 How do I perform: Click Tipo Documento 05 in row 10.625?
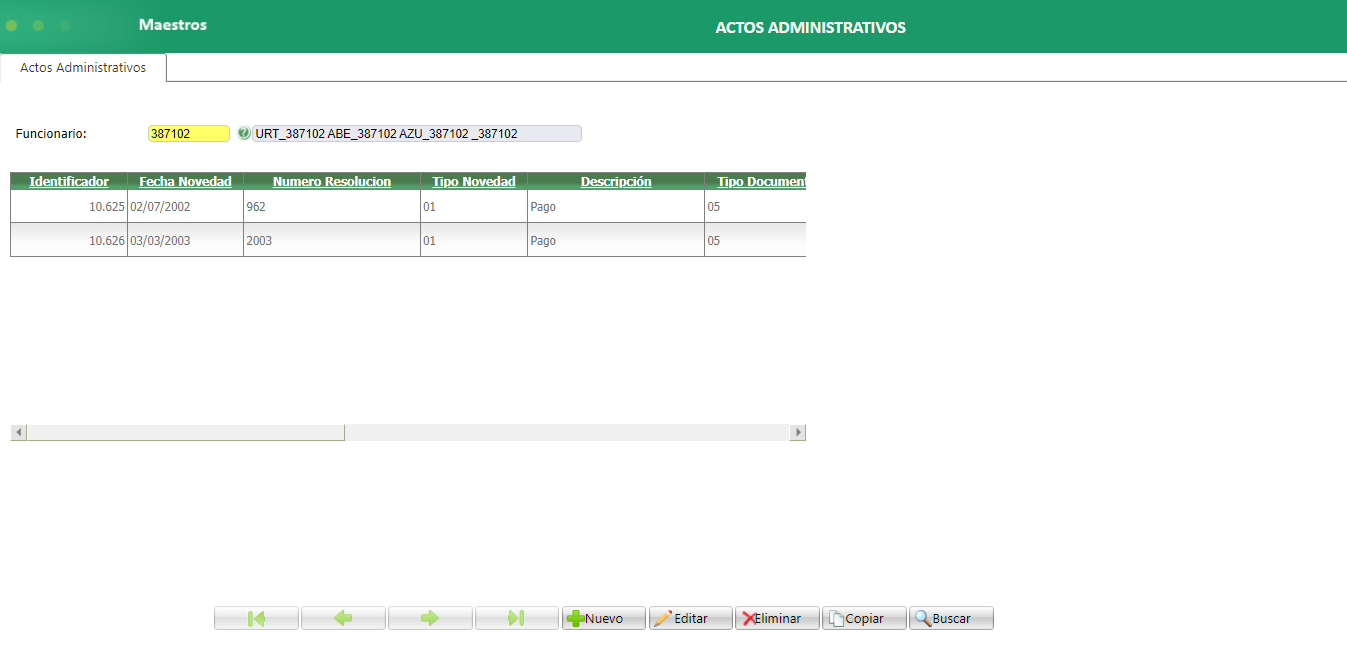click(x=756, y=207)
